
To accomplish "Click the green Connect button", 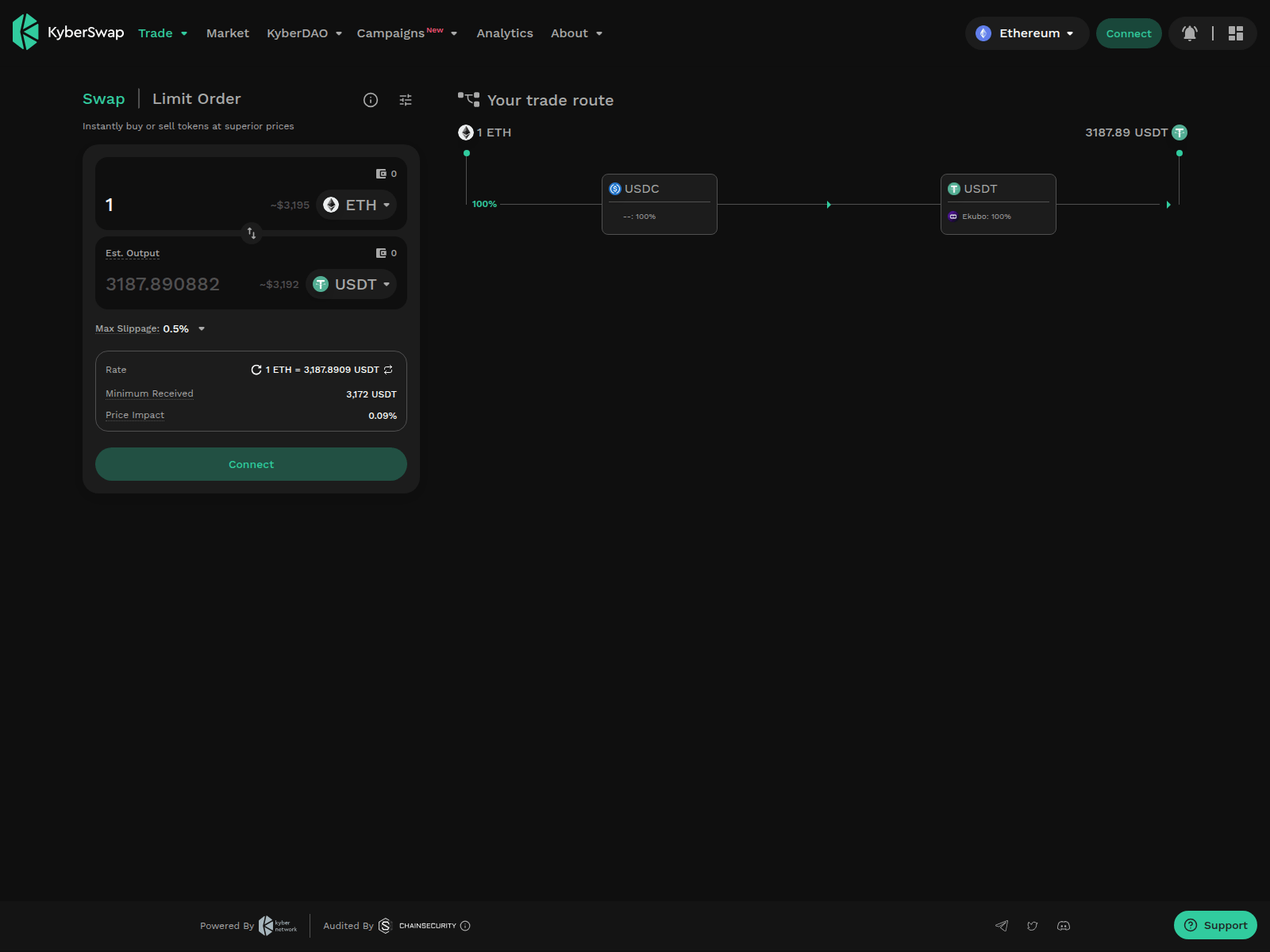I will pos(251,464).
